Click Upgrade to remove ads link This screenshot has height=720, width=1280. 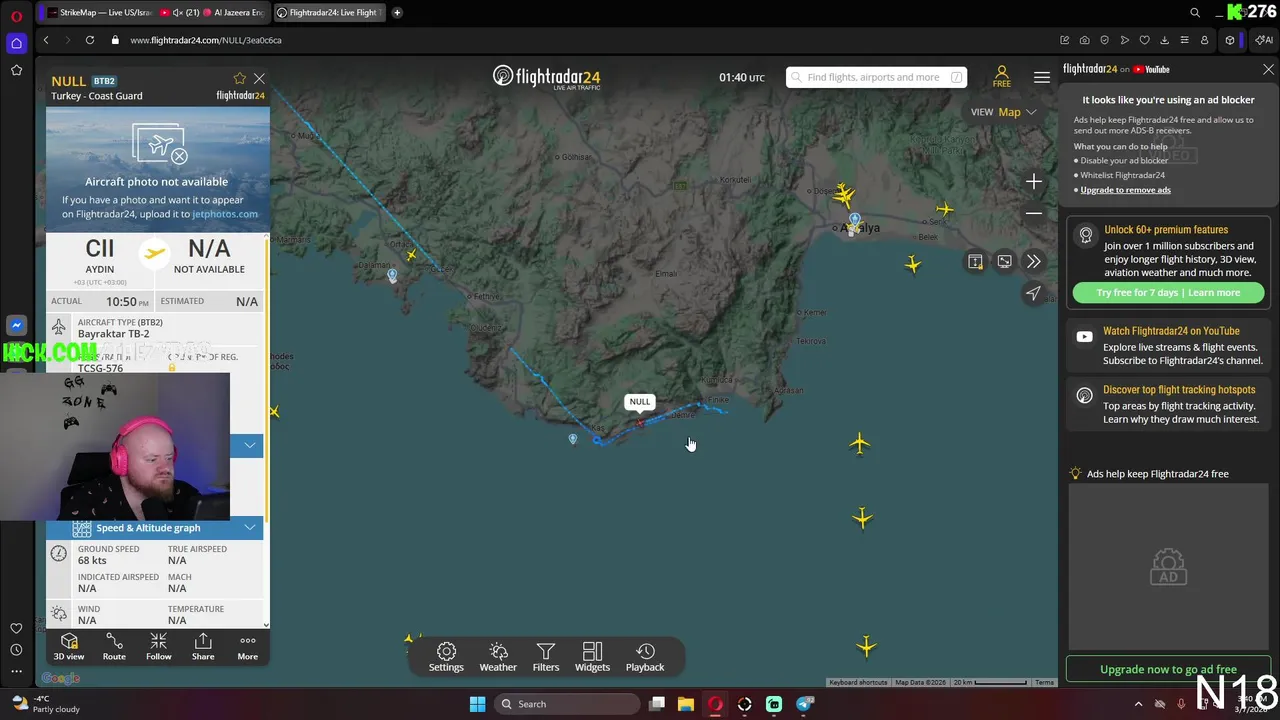point(1125,190)
